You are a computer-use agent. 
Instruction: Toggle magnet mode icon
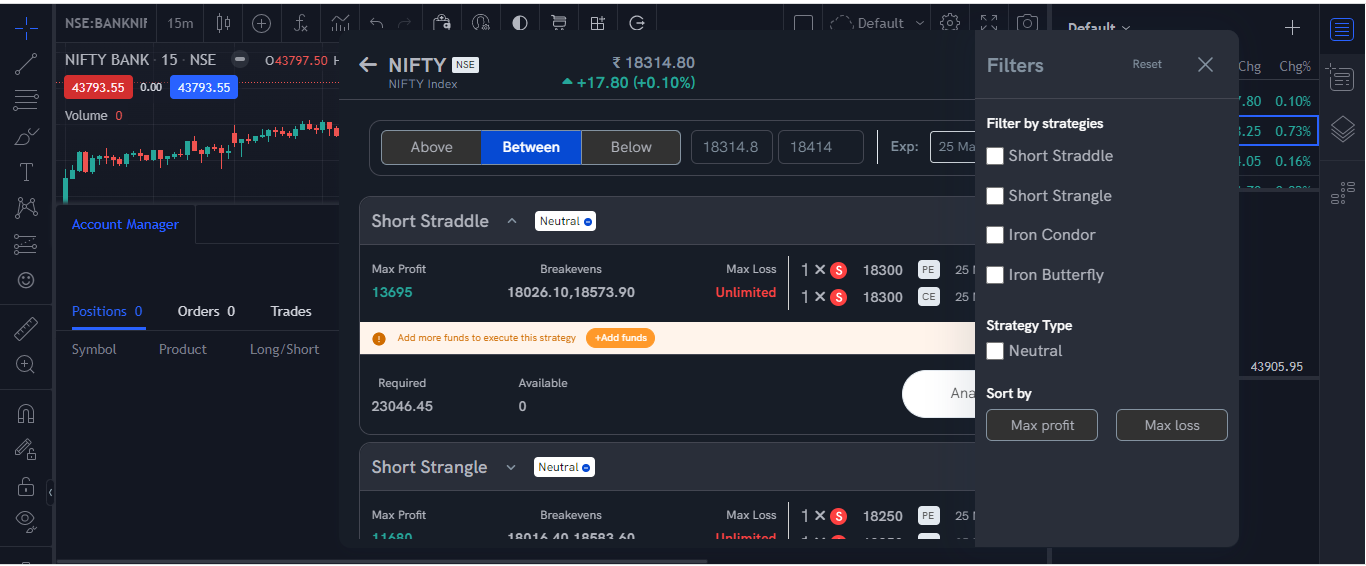click(26, 413)
